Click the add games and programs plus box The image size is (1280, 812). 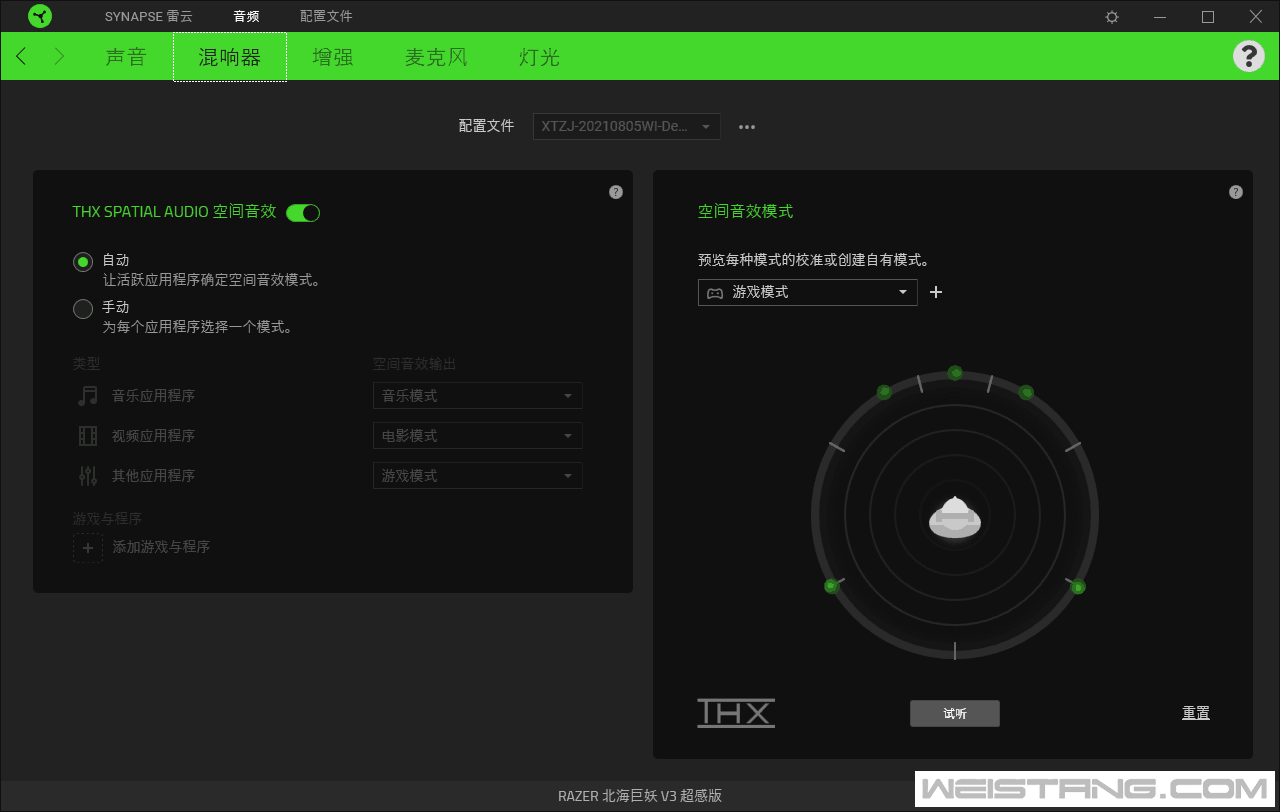(x=88, y=547)
